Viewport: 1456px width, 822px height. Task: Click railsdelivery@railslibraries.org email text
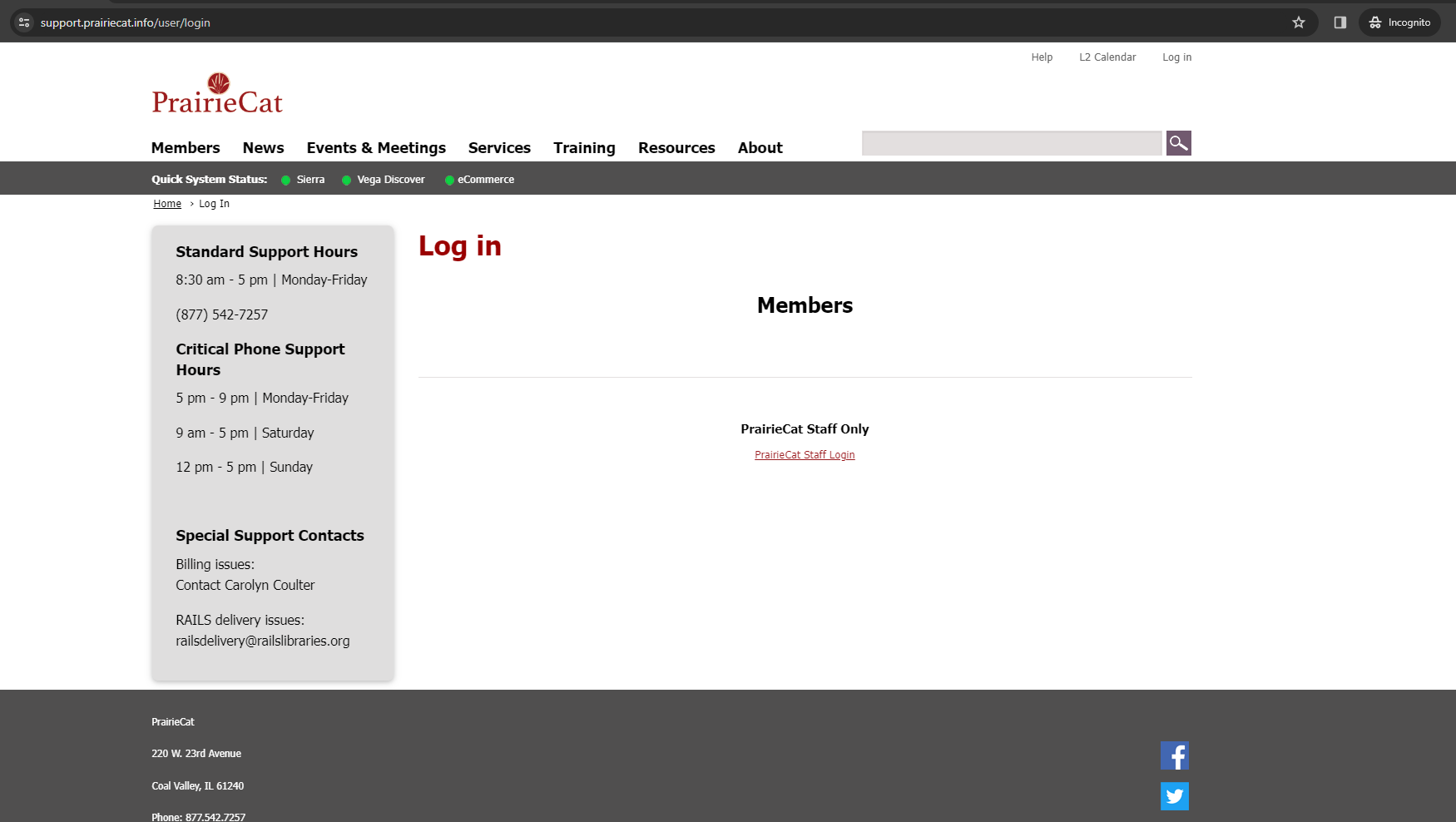263,641
